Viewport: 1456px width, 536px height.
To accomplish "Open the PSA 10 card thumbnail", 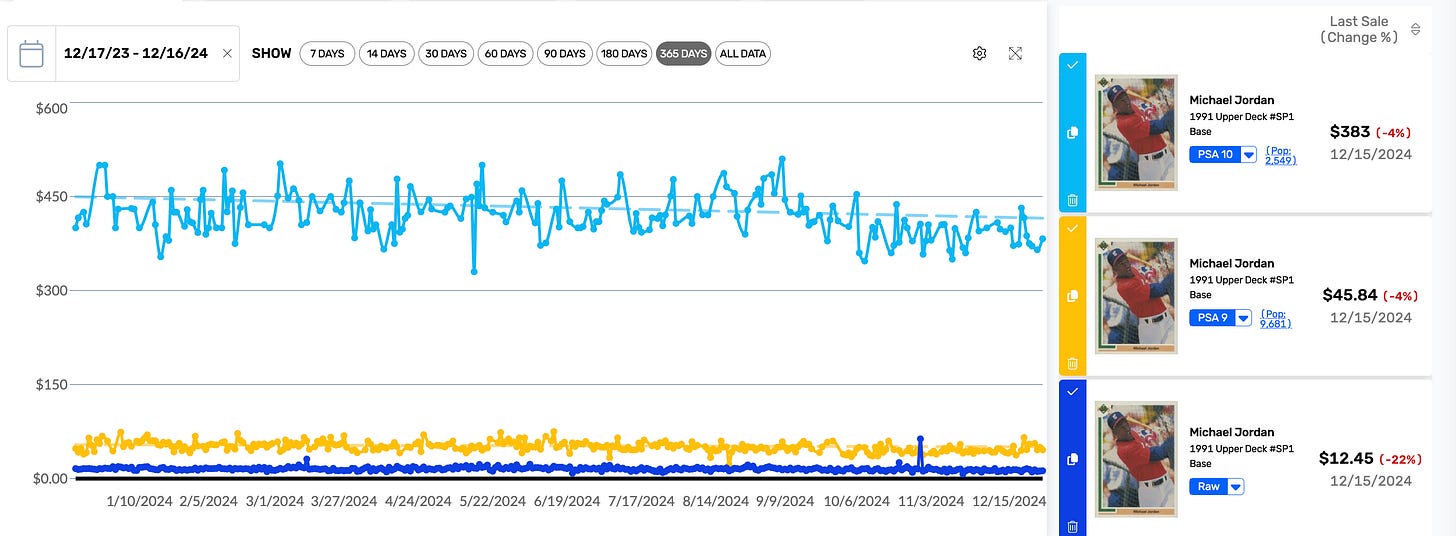I will 1136,132.
